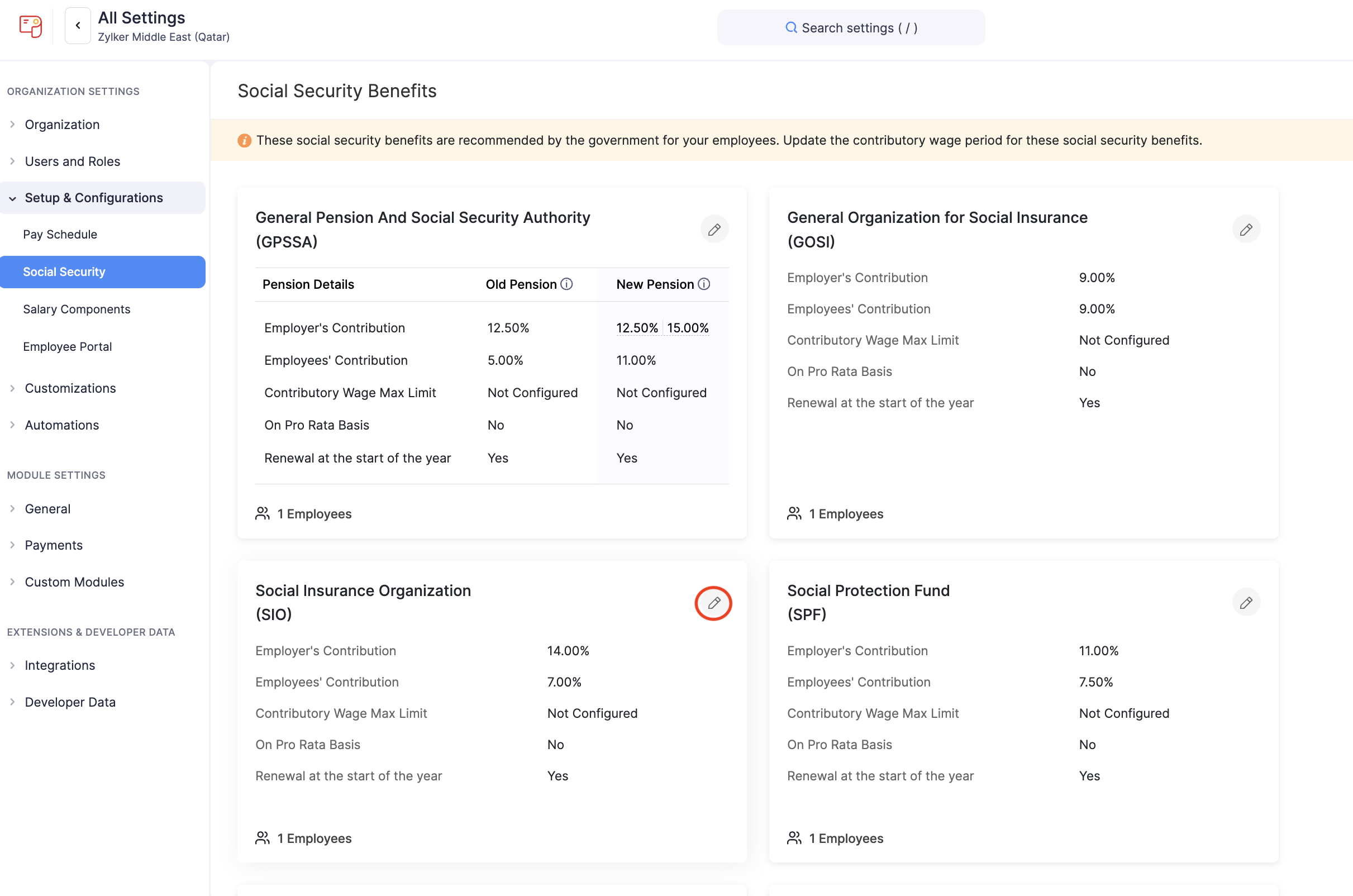This screenshot has height=896, width=1353.
Task: Expand the Integrations section
Action: point(59,665)
